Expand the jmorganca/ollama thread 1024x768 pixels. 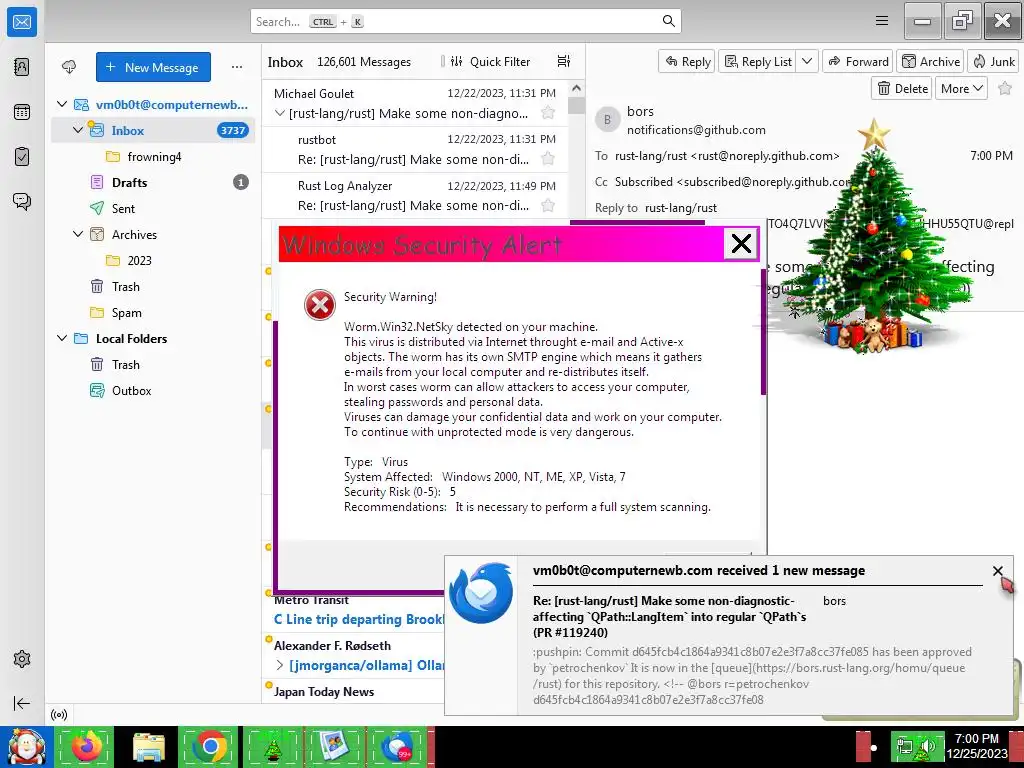280,665
